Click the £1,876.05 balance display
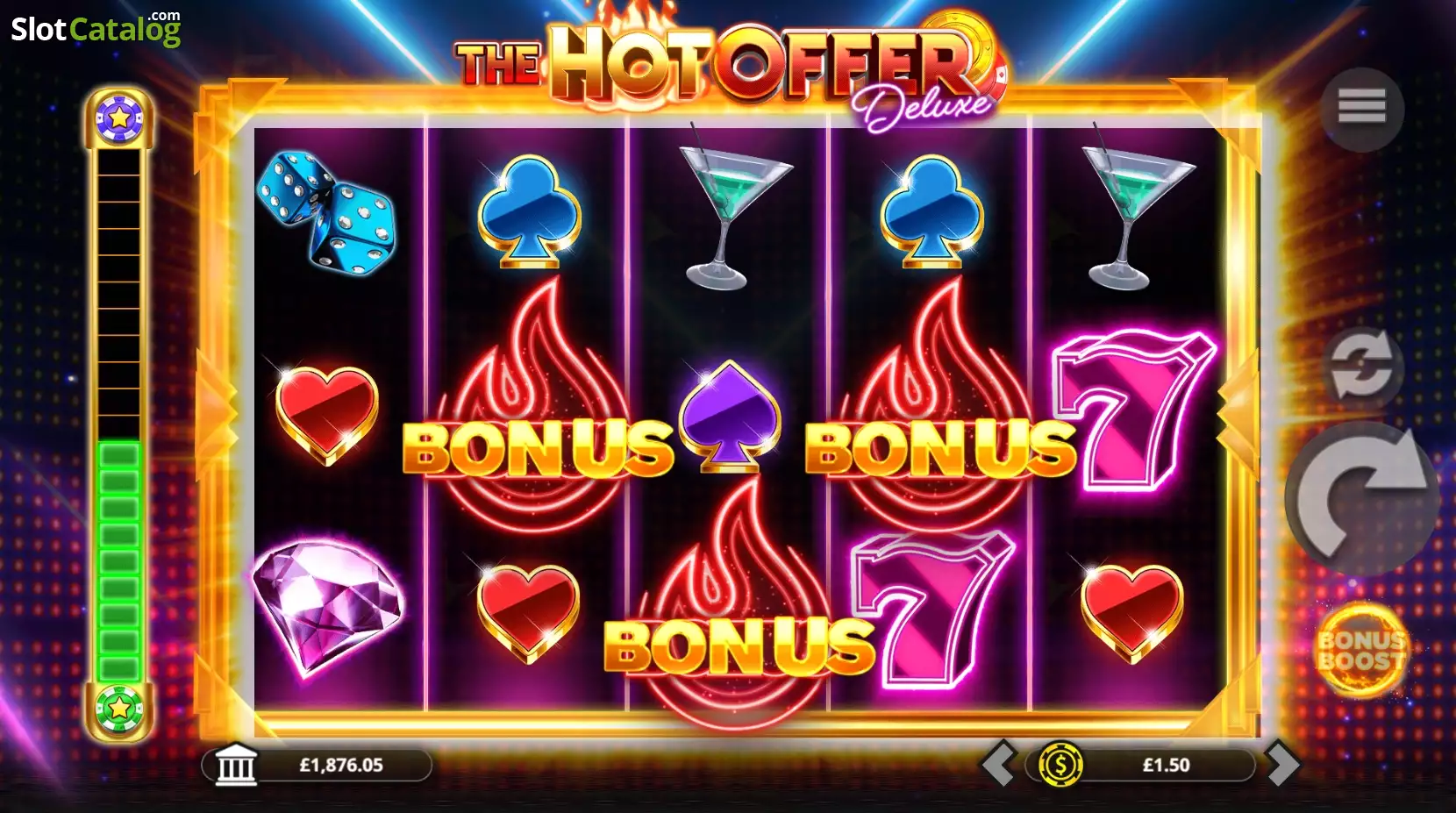Screen dimensions: 1456x813 click(x=341, y=765)
